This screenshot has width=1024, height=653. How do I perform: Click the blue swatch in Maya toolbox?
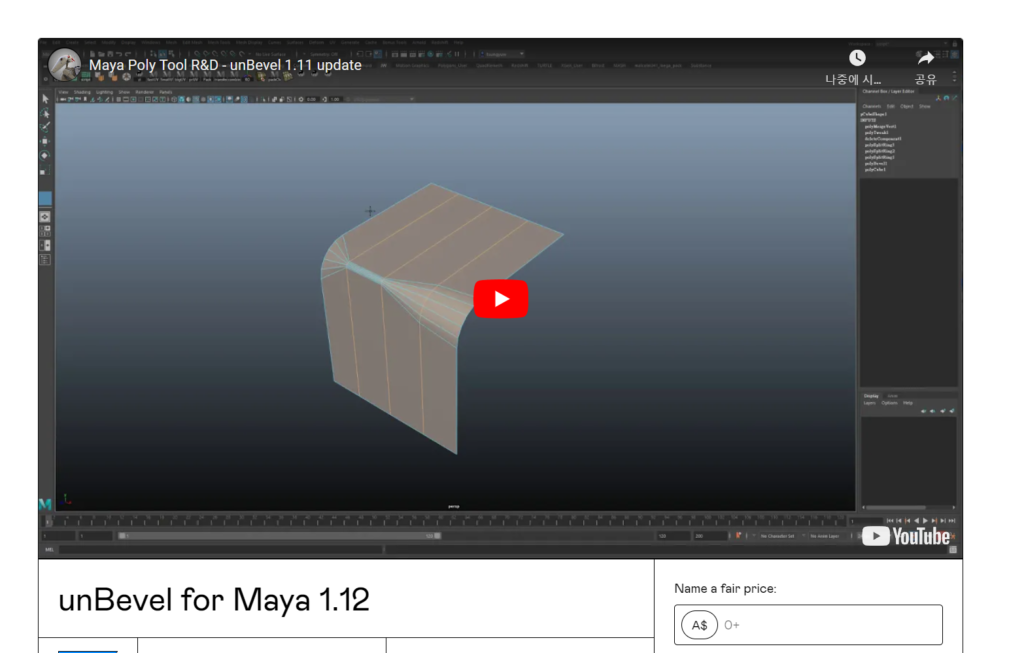(45, 198)
